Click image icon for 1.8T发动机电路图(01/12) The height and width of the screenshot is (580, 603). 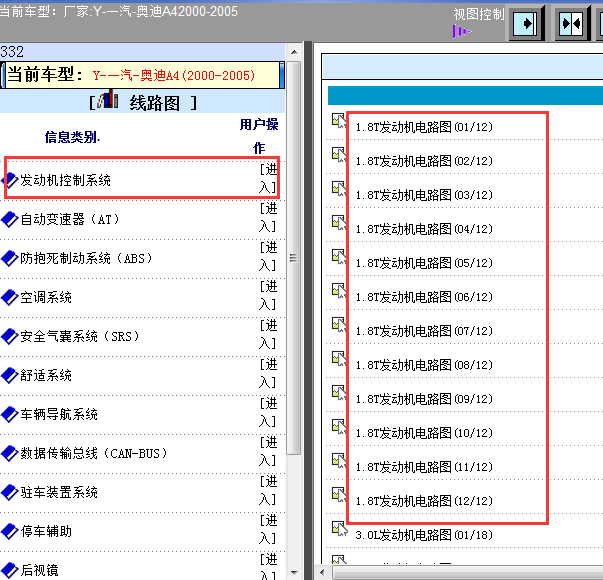pos(339,120)
